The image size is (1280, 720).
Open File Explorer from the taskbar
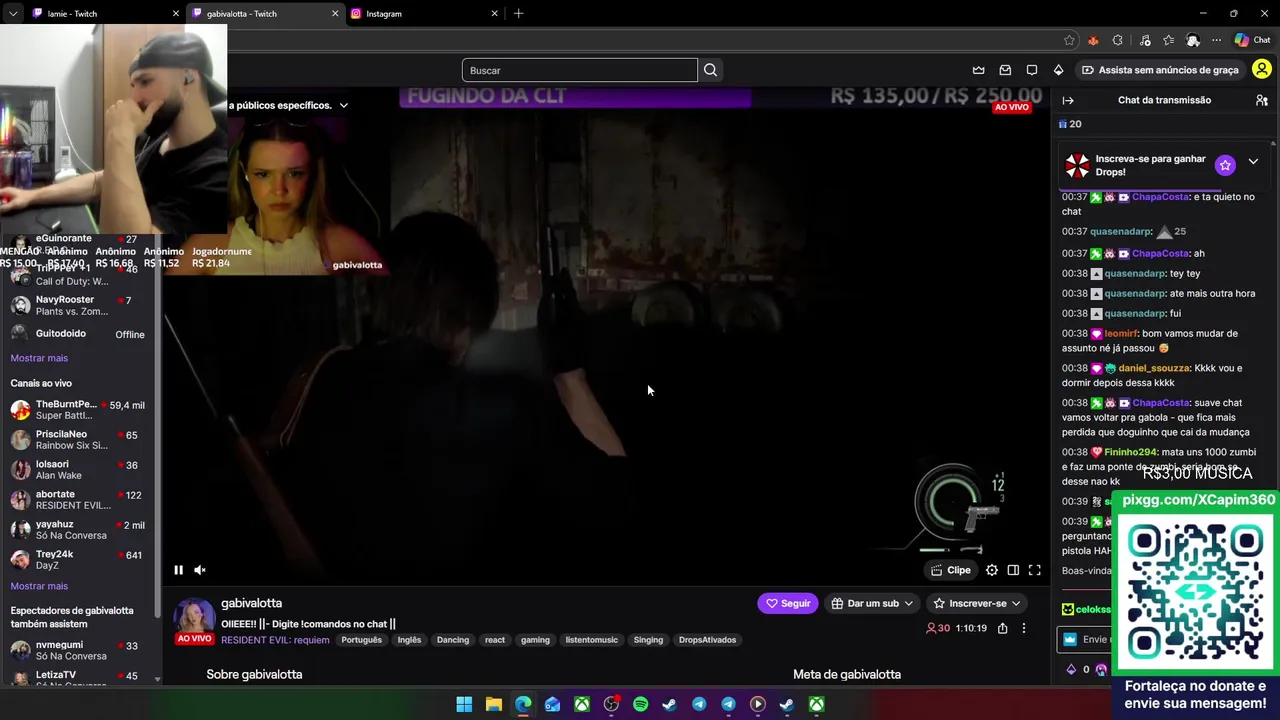(x=494, y=705)
